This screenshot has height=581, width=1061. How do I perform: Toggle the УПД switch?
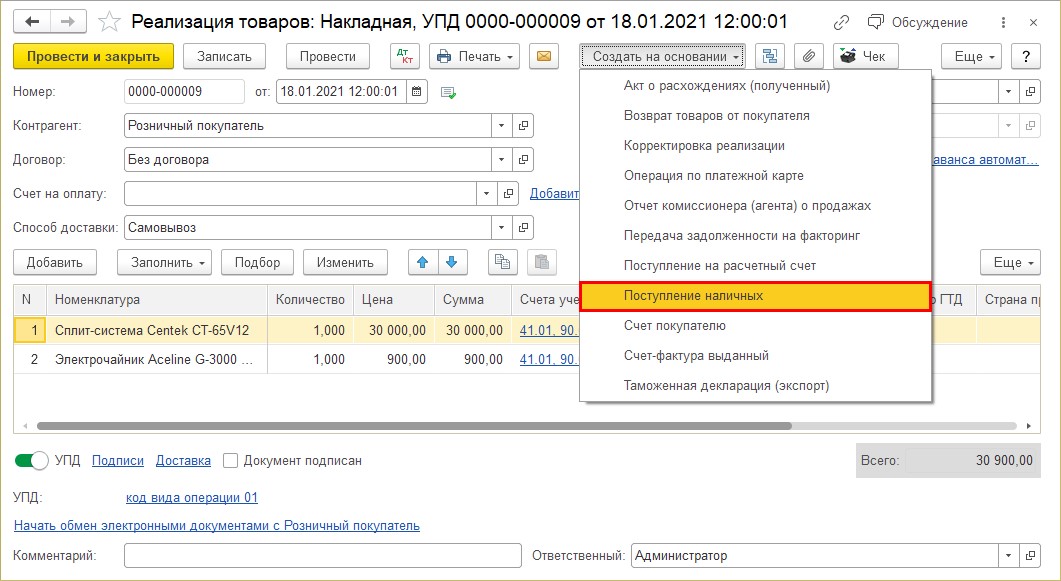tap(32, 461)
